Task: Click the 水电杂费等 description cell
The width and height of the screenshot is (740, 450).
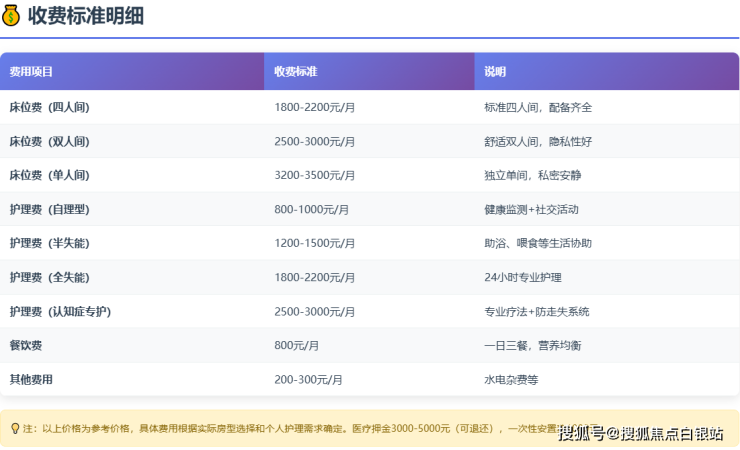Action: pyautogui.click(x=511, y=380)
